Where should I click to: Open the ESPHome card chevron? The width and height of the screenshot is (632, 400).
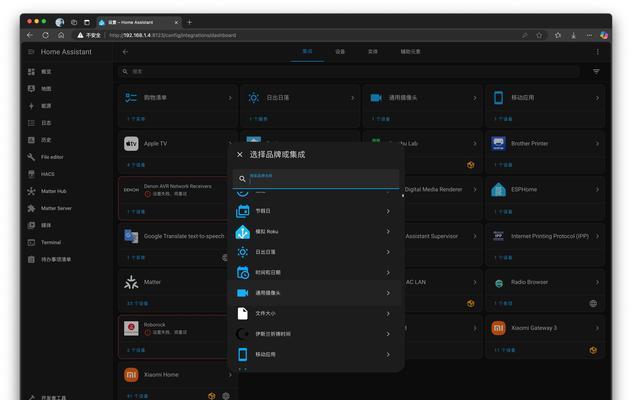click(x=597, y=190)
